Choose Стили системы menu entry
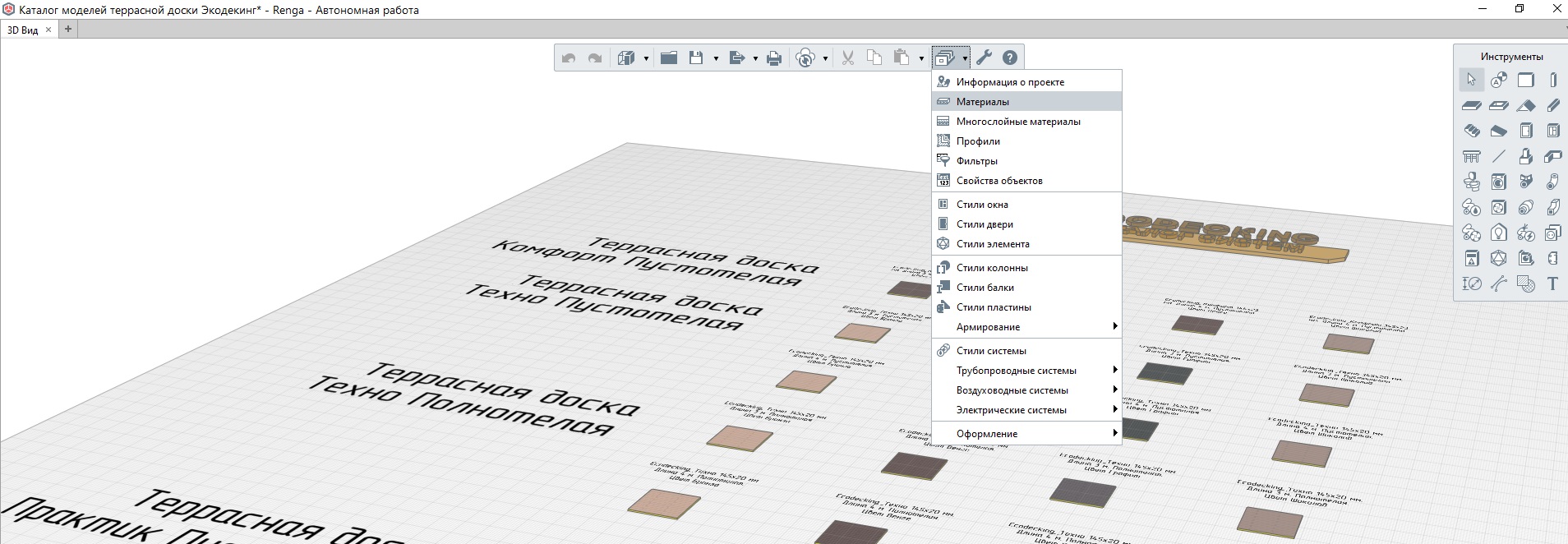Screen dimensions: 1568x544 pyautogui.click(x=1026, y=350)
